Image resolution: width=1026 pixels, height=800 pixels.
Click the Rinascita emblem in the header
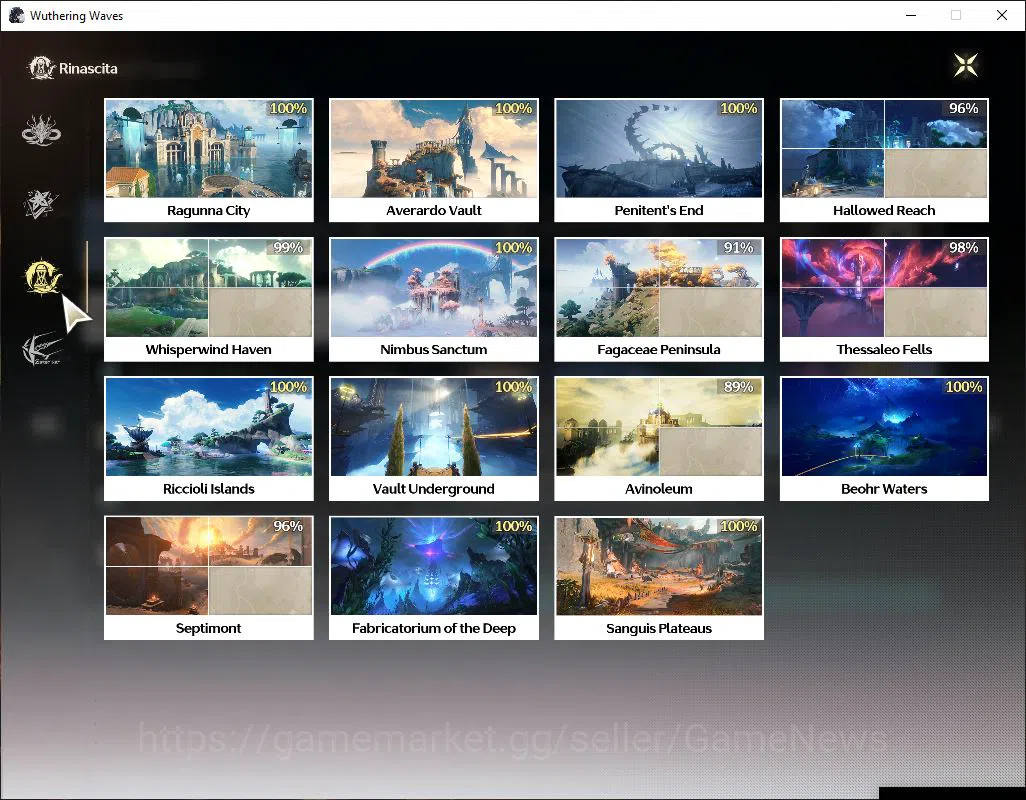pyautogui.click(x=41, y=68)
